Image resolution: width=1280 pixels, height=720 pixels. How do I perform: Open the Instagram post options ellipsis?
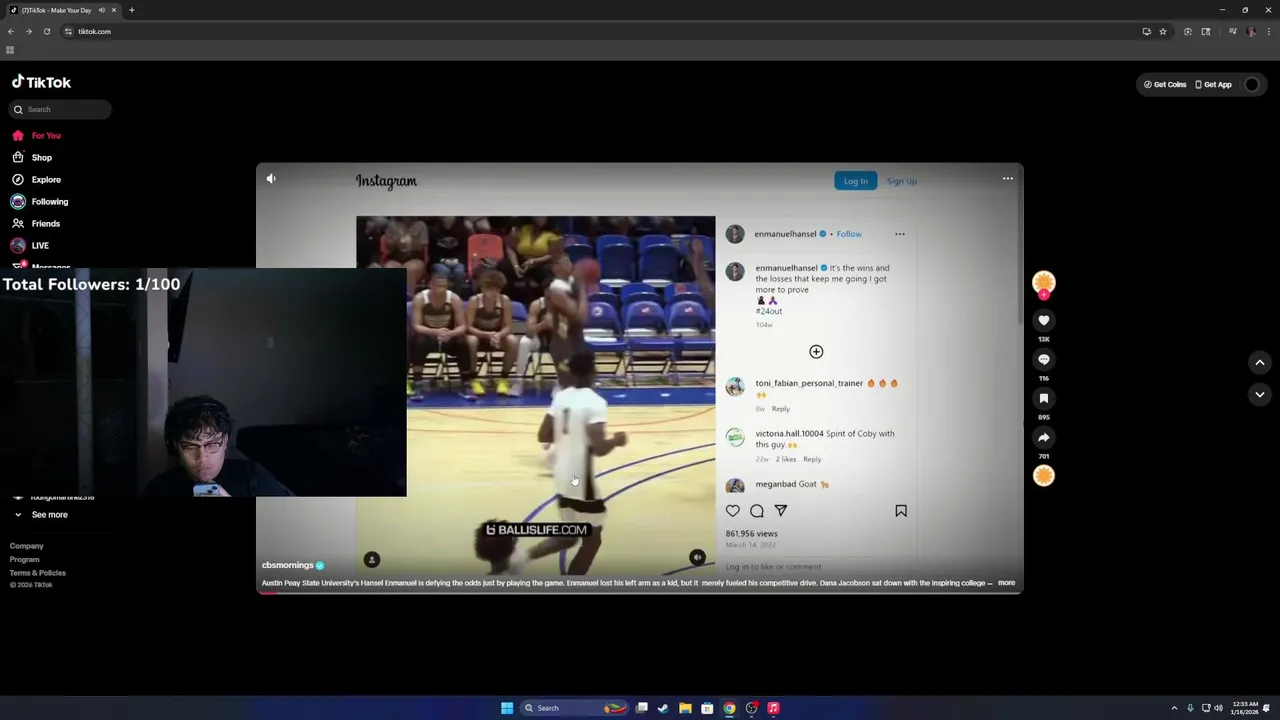[900, 234]
